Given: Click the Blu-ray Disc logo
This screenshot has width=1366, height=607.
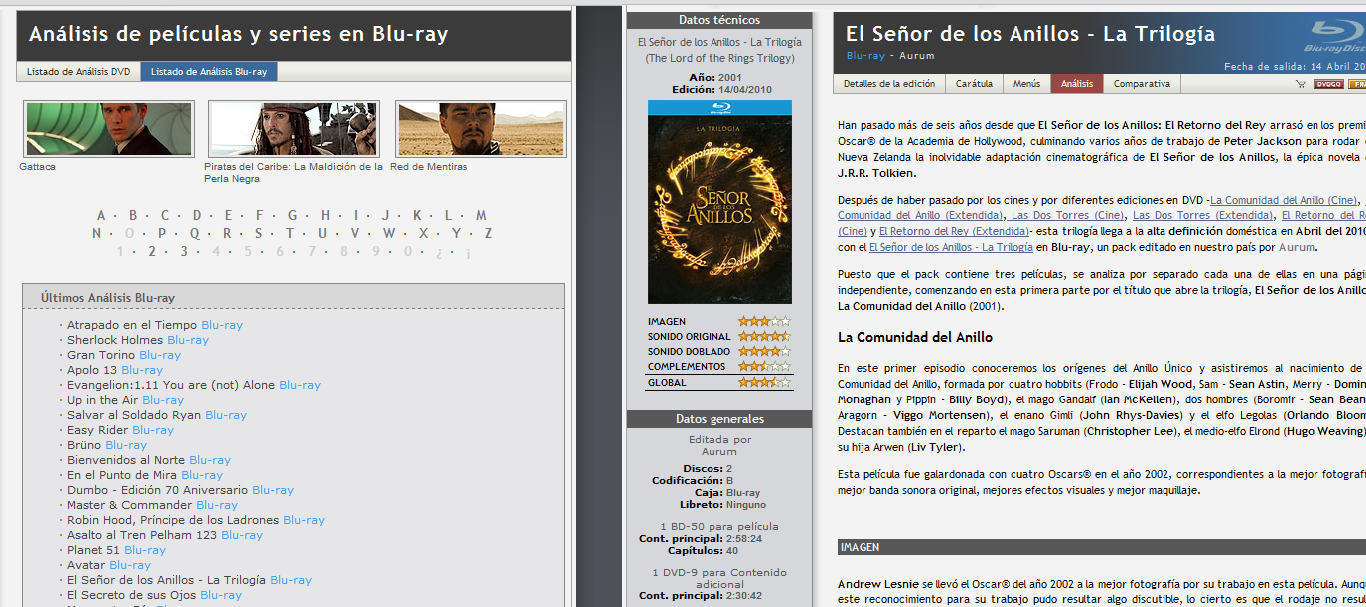Looking at the screenshot, I should (1337, 35).
